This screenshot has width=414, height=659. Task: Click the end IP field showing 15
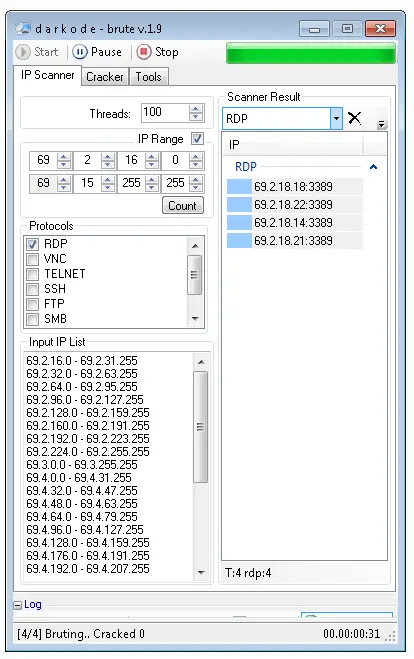87,183
